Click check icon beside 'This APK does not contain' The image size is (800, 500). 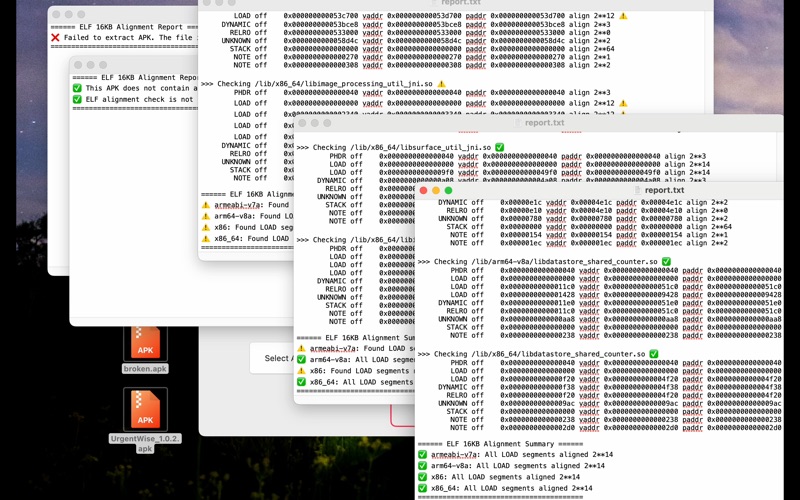[77, 88]
